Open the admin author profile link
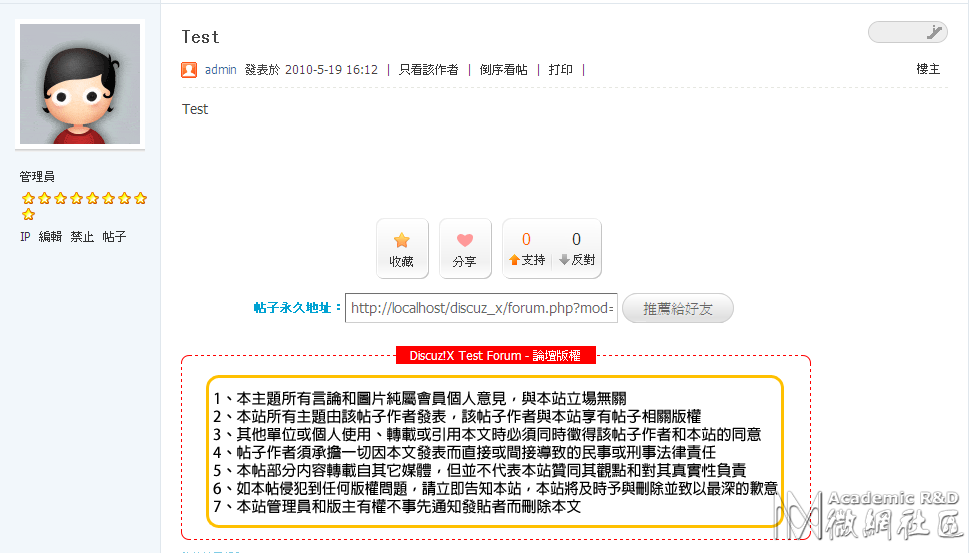 [221, 70]
